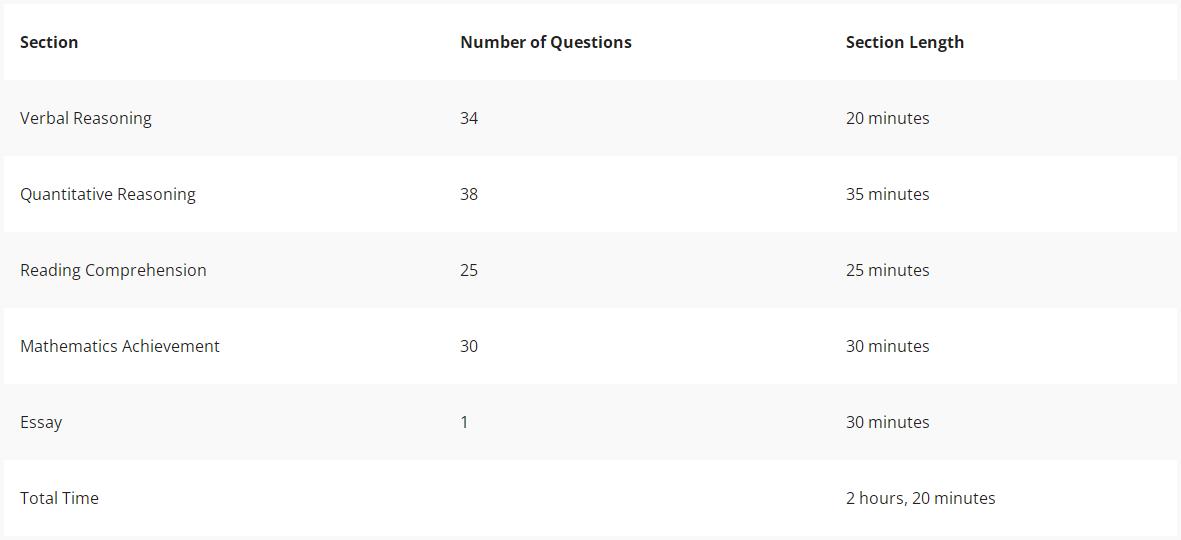
Task: Click the 30 questions value for Mathematics
Action: (468, 346)
